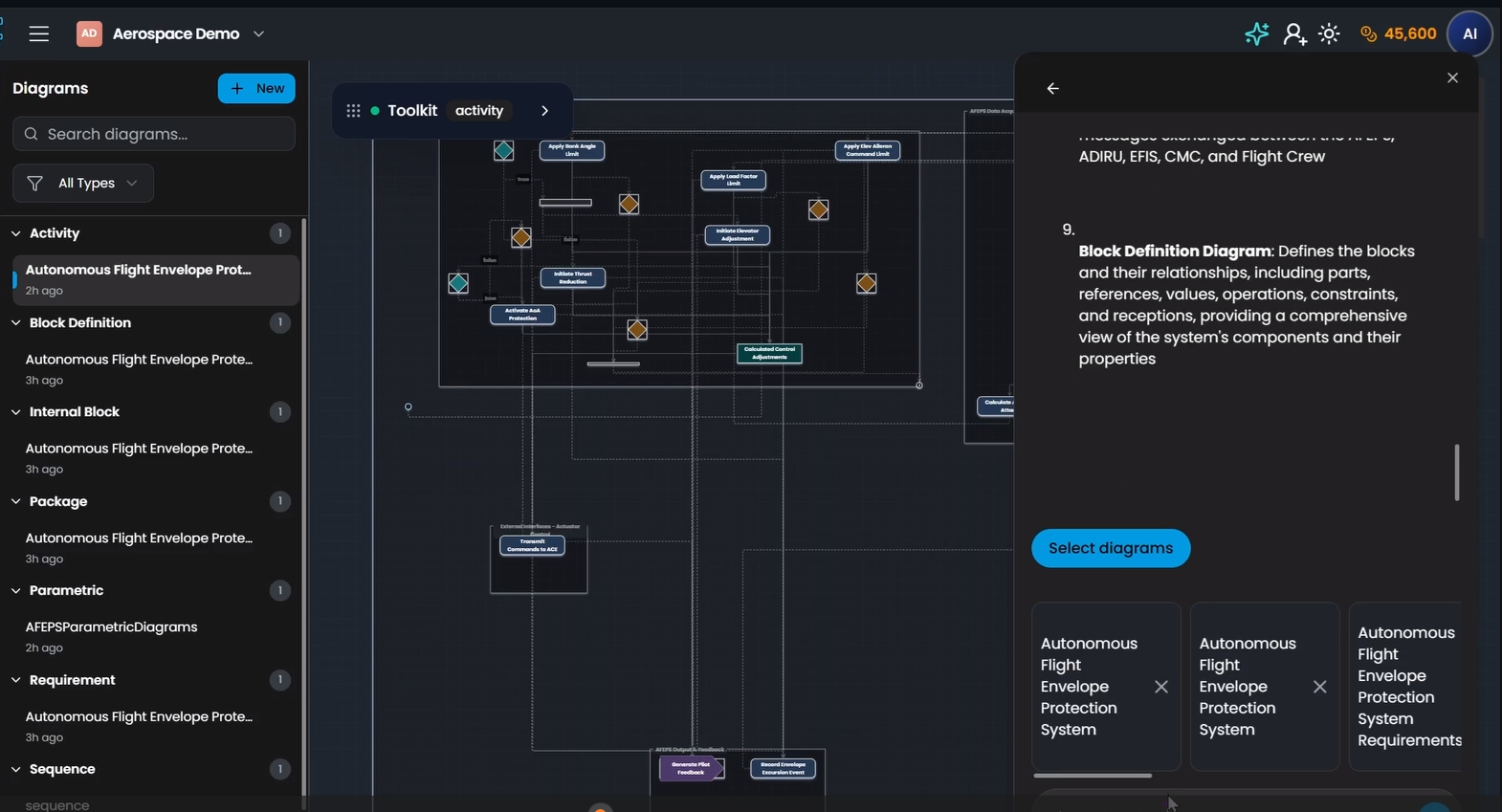This screenshot has height=812, width=1502.
Task: Click the back arrow in side panel
Action: tap(1053, 89)
